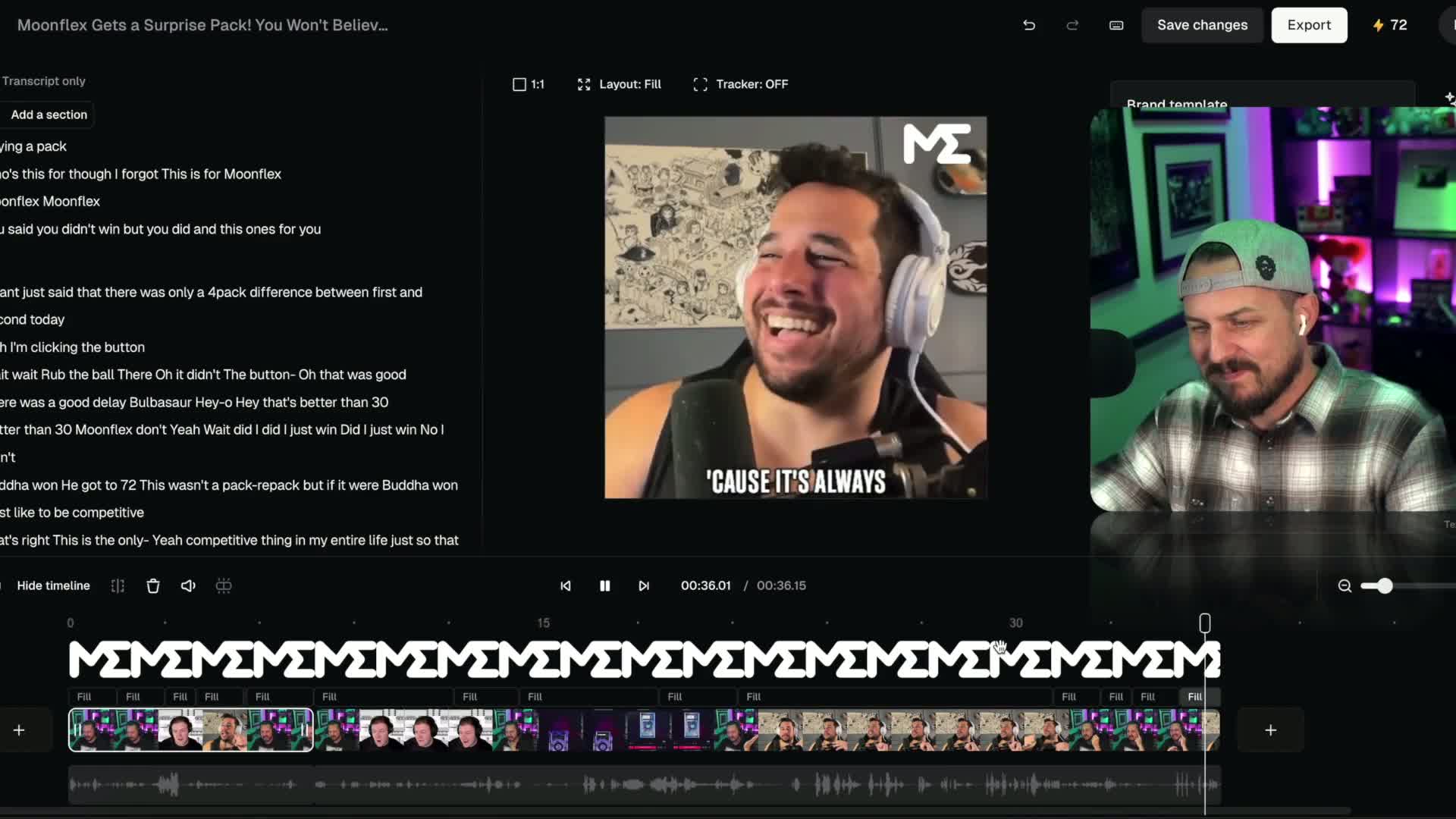Viewport: 1456px width, 819px height.
Task: Click the timeline zoom out magnifier
Action: tap(1345, 585)
